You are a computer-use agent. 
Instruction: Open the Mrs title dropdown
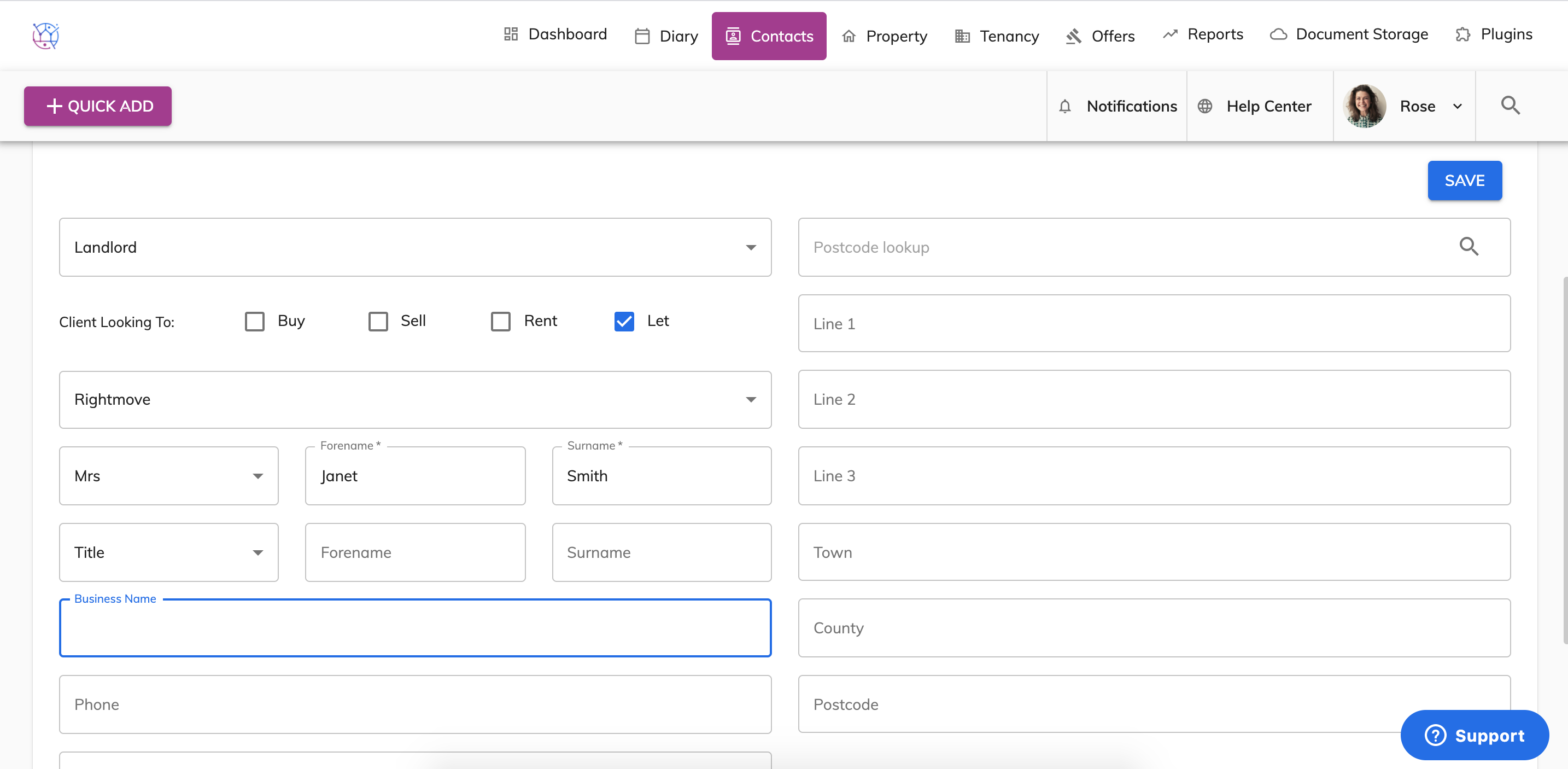[x=168, y=475]
